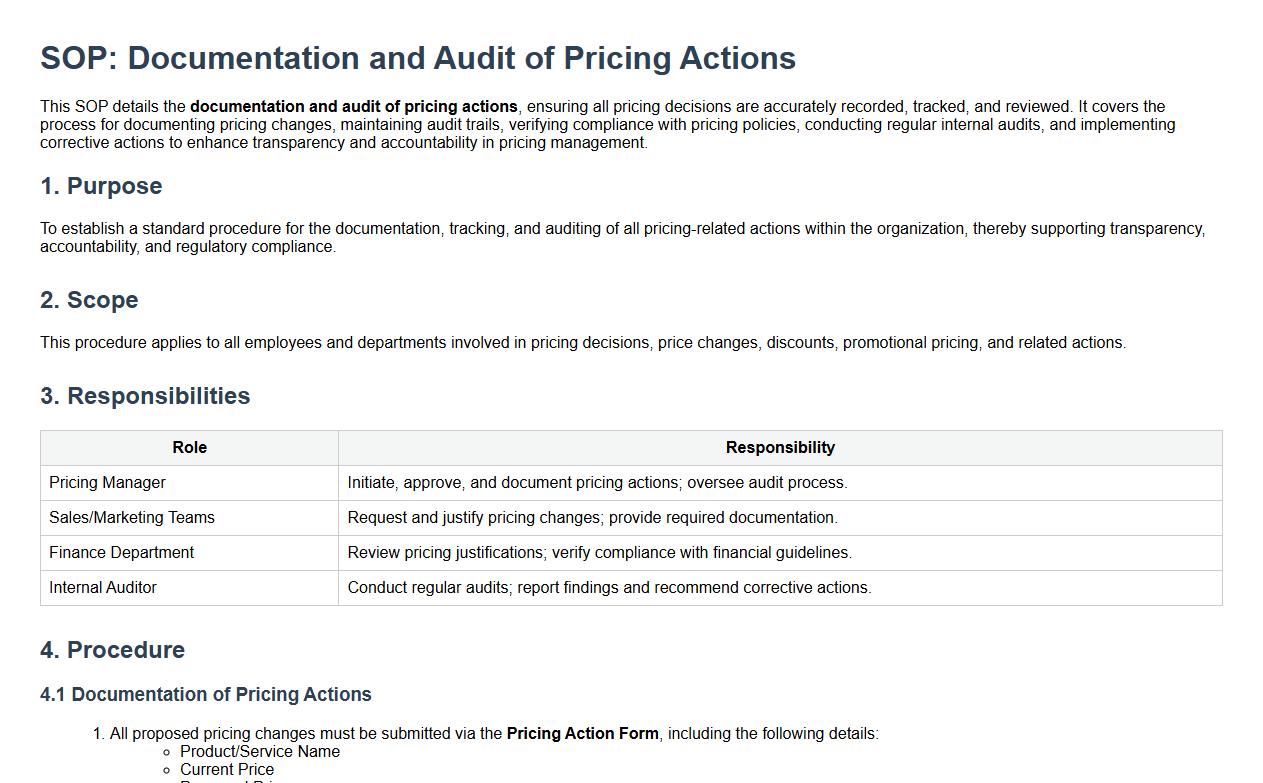
Task: Click the Internal Auditor responsibility description
Action: [609, 588]
